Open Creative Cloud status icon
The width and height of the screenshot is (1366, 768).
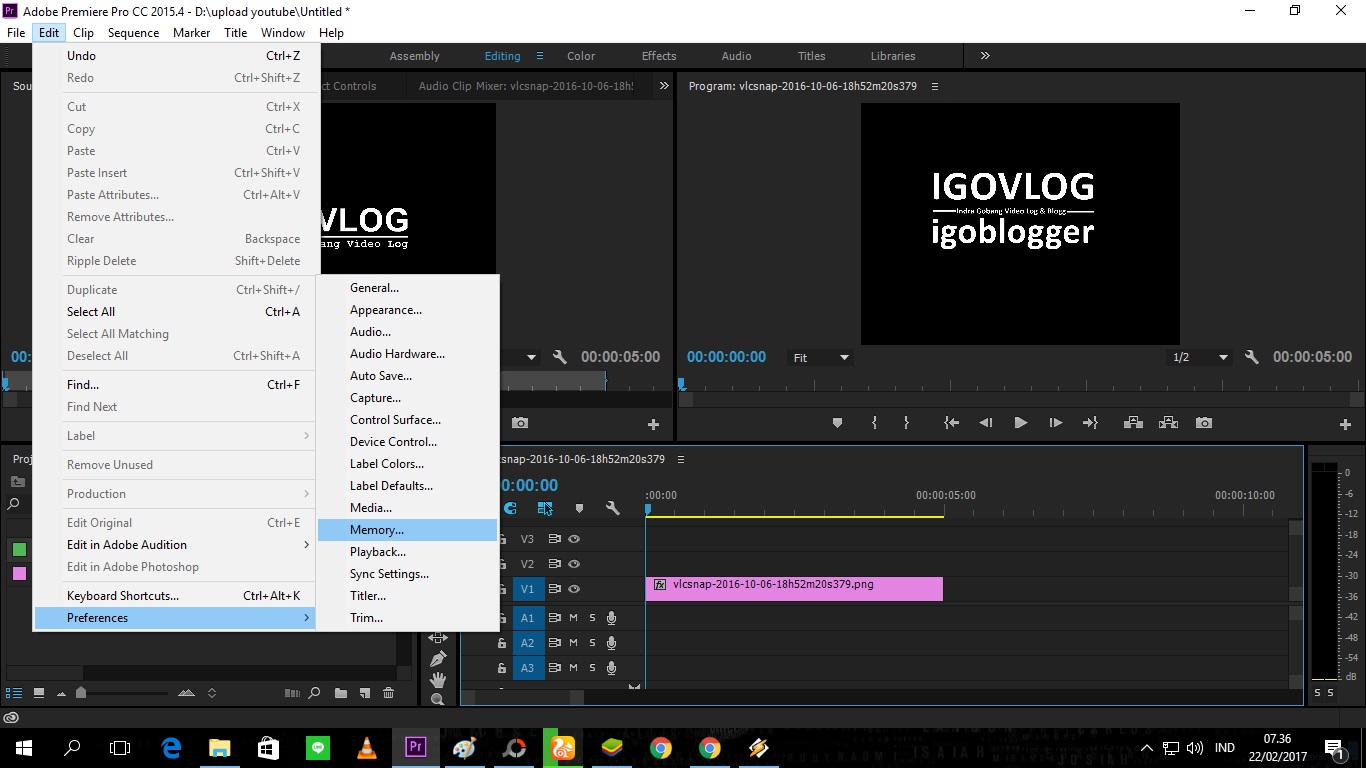pos(11,718)
